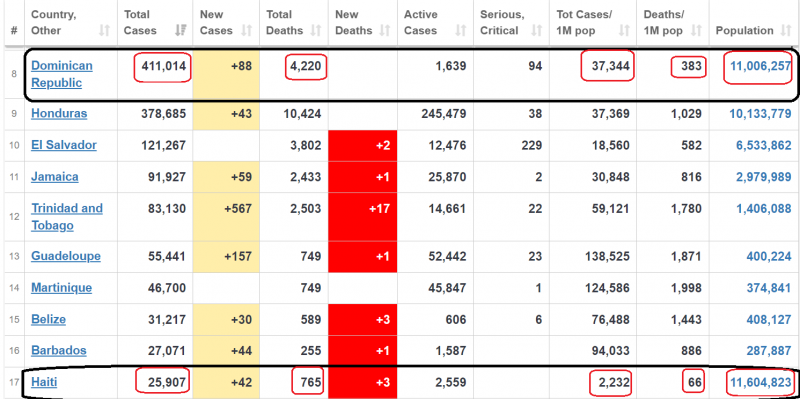Open Guadeloupe population 400,224 link
This screenshot has height=399, width=800.
769,256
